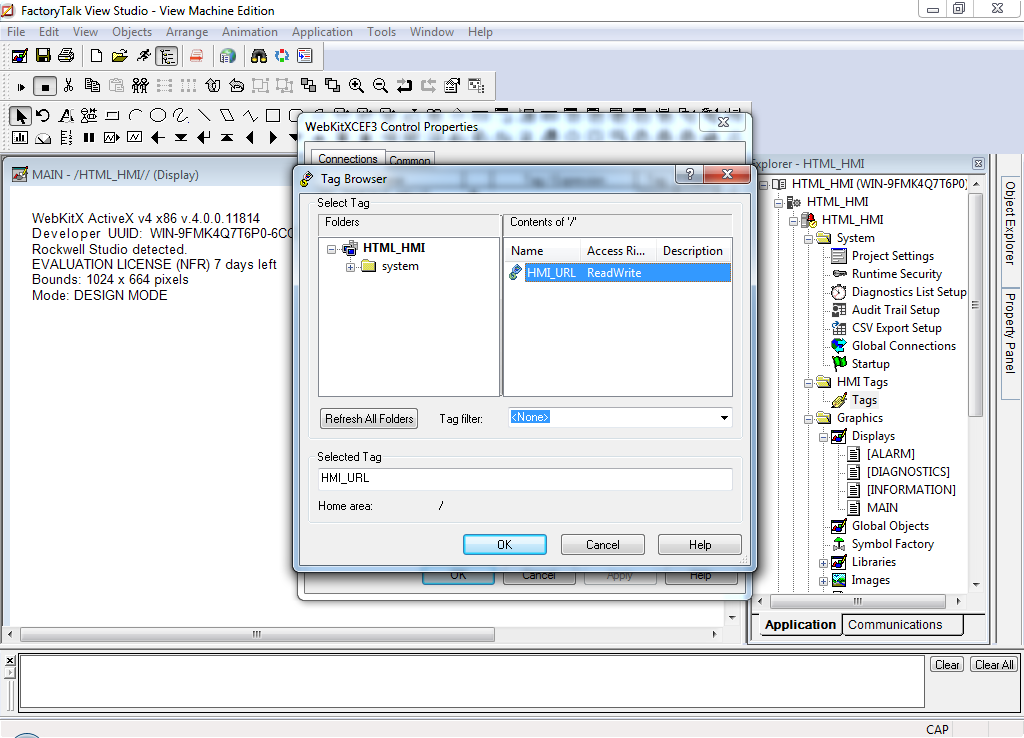Screen dimensions: 1024x738
Task: Click the Duplicate icon with two figures
Action: pyautogui.click(x=140, y=86)
